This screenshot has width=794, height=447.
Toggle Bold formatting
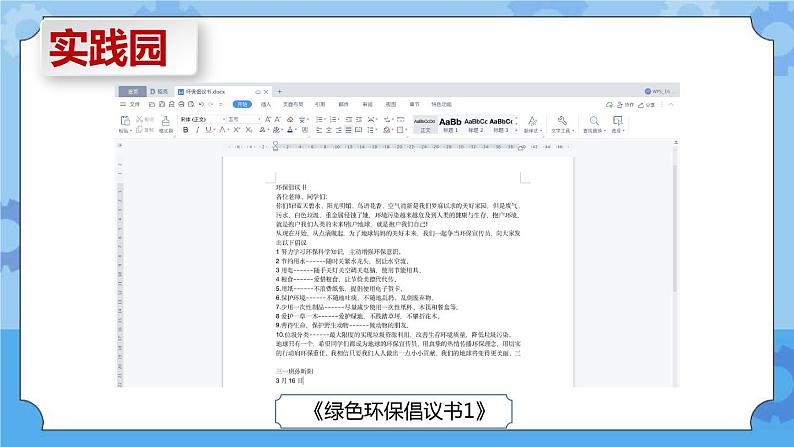point(185,130)
